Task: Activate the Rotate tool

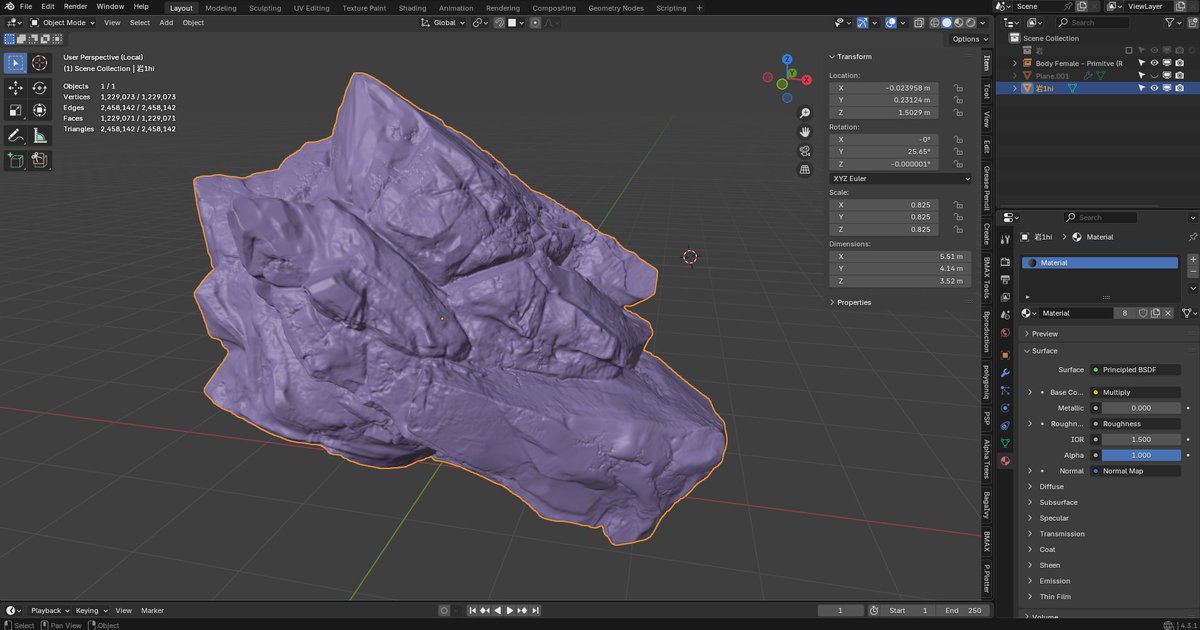Action: (x=39, y=88)
